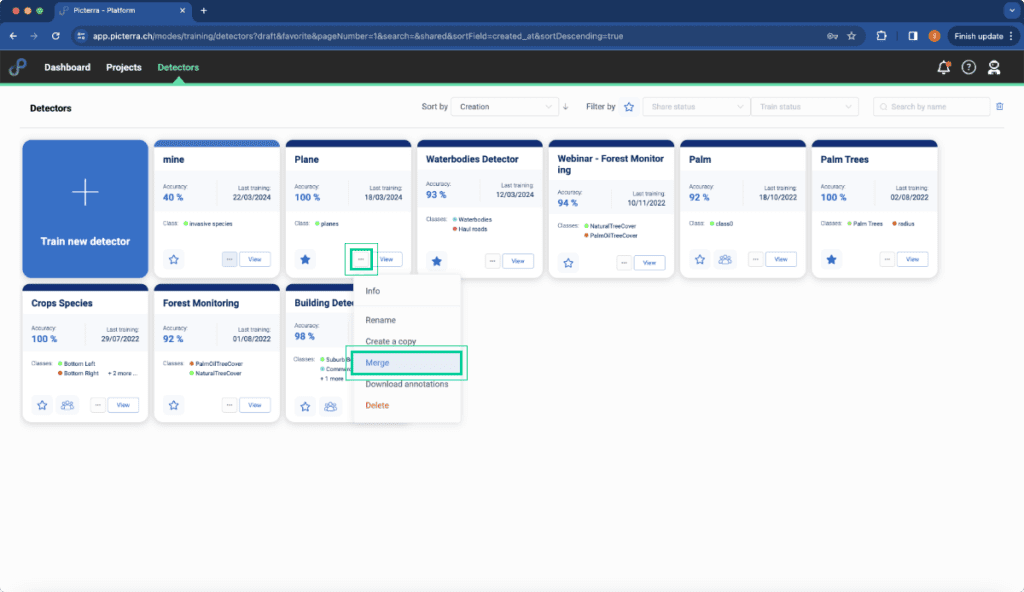Click the Search by name field
Viewport: 1024px width, 592px height.
click(x=931, y=107)
